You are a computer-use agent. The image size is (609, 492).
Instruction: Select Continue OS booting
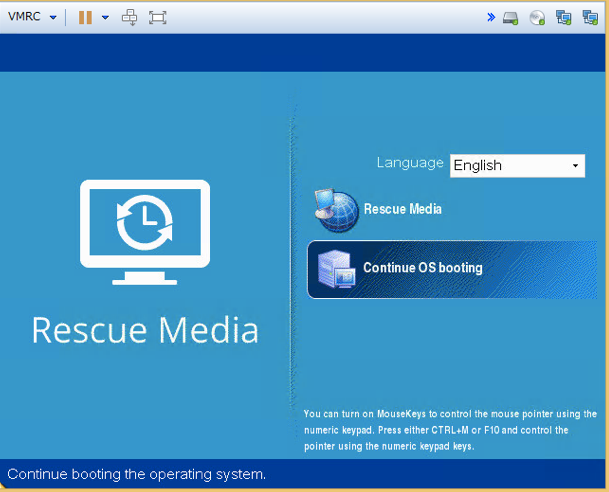422,268
